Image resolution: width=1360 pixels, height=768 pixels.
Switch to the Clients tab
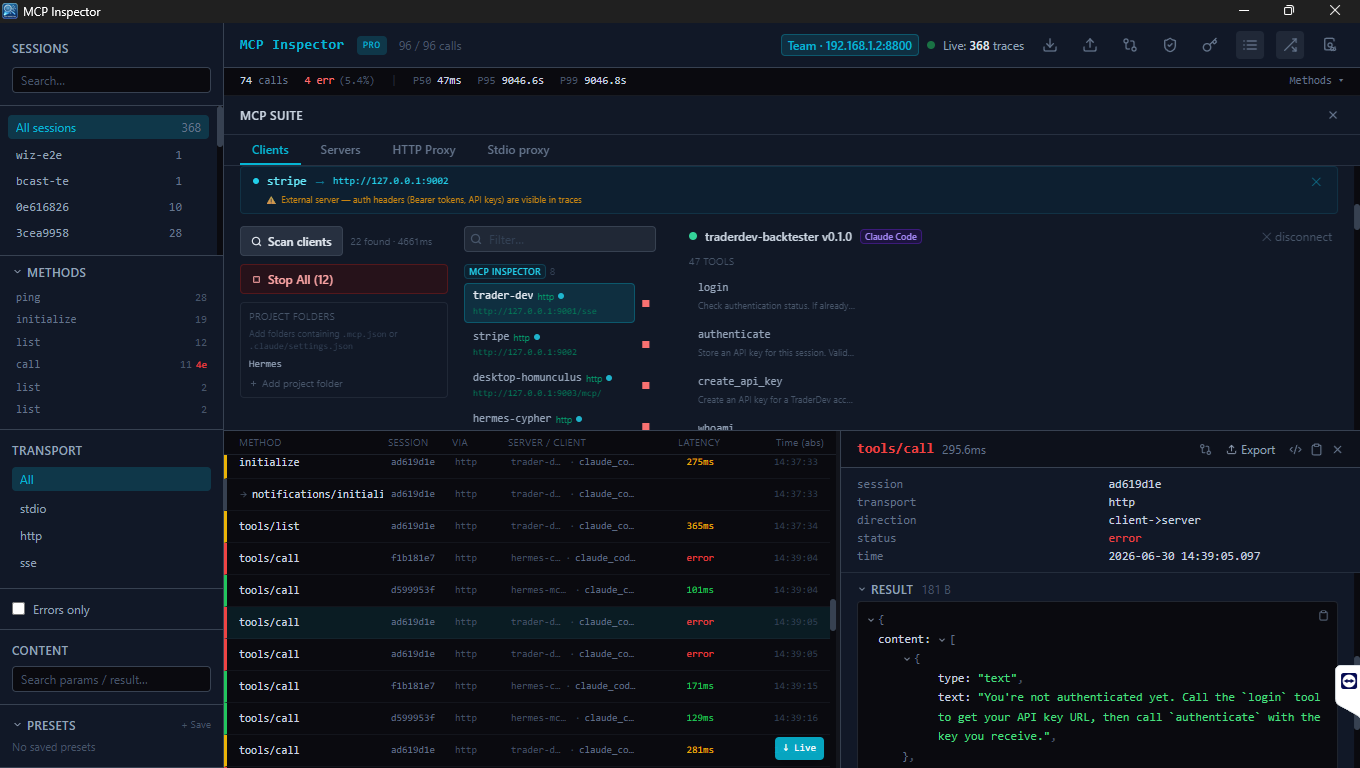click(x=270, y=150)
